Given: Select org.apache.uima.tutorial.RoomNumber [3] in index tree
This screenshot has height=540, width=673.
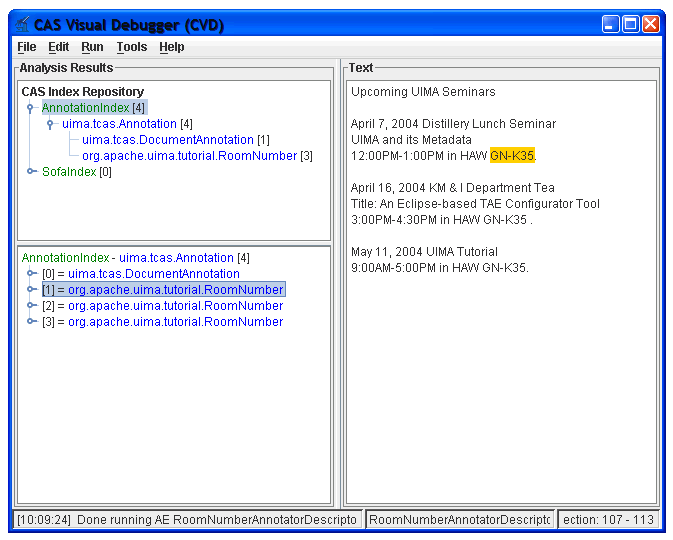Looking at the screenshot, I should click(190, 156).
